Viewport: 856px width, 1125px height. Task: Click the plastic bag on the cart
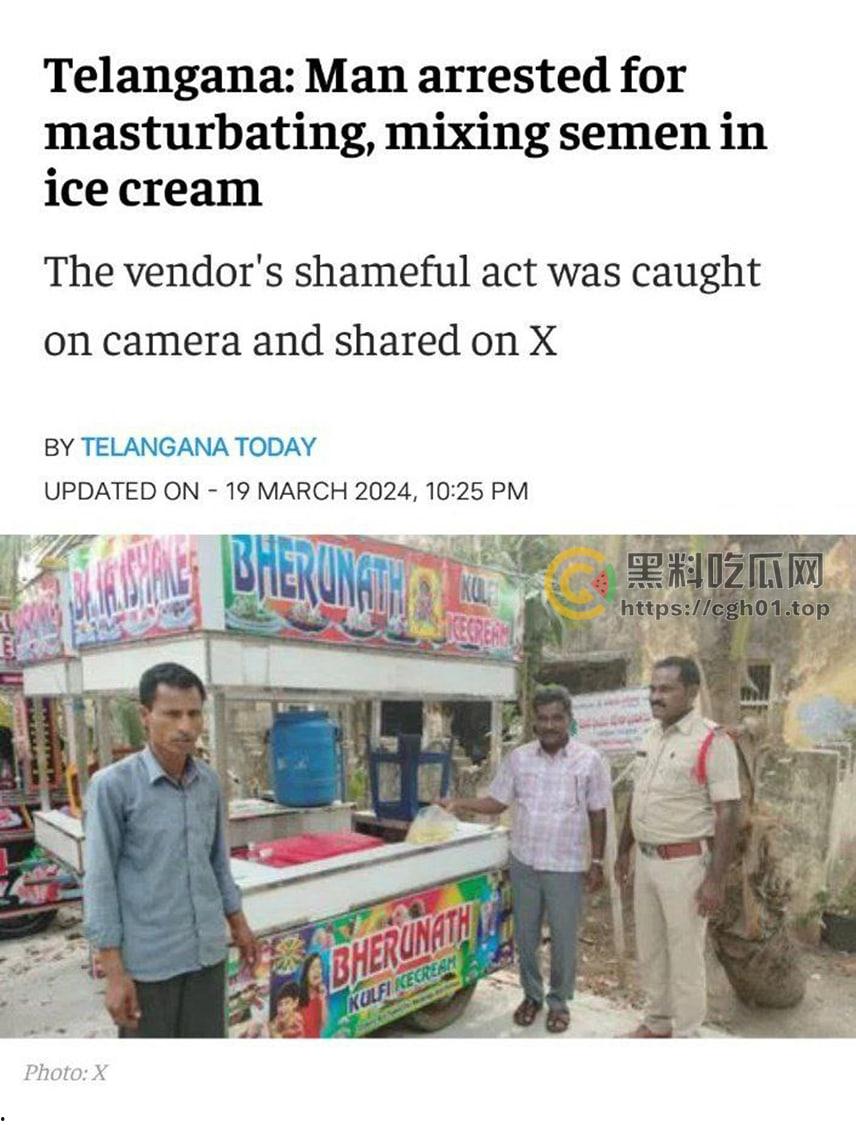[432, 824]
